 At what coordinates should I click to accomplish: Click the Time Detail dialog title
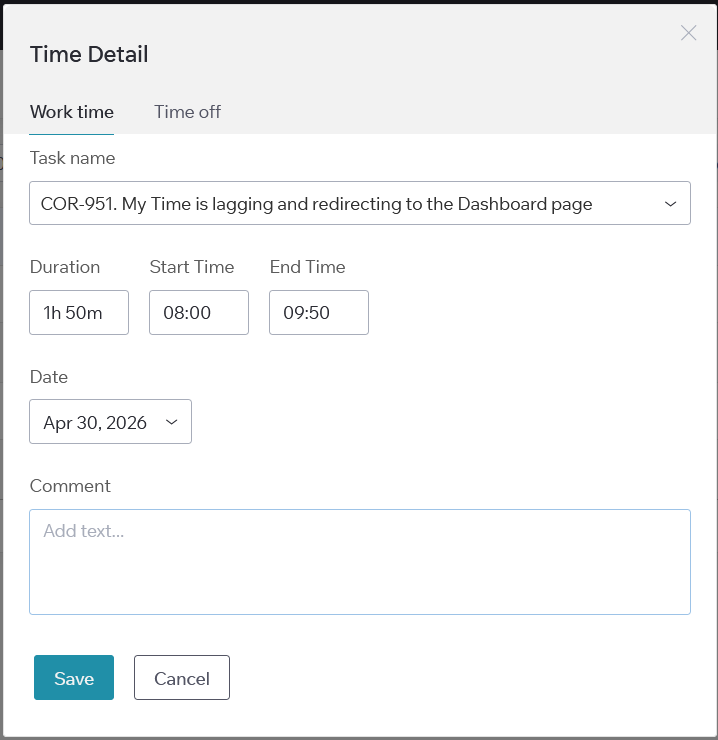[89, 54]
